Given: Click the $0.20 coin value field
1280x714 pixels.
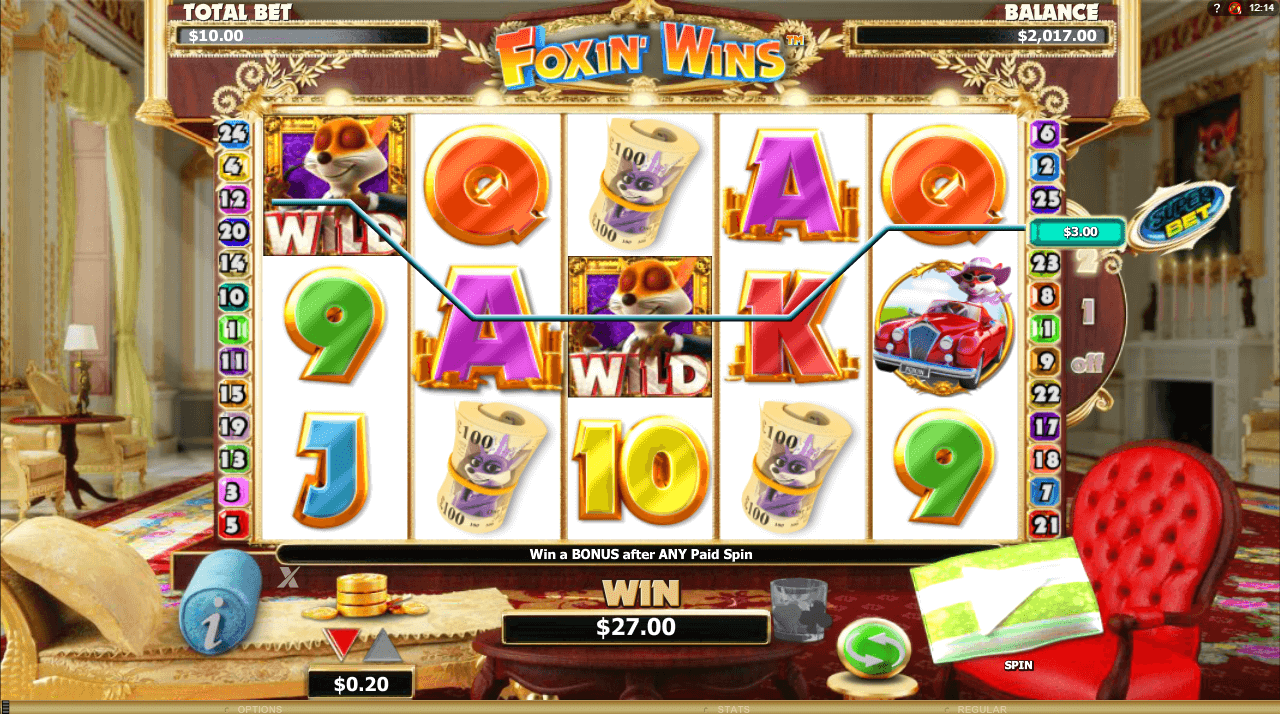Looking at the screenshot, I should (x=360, y=683).
